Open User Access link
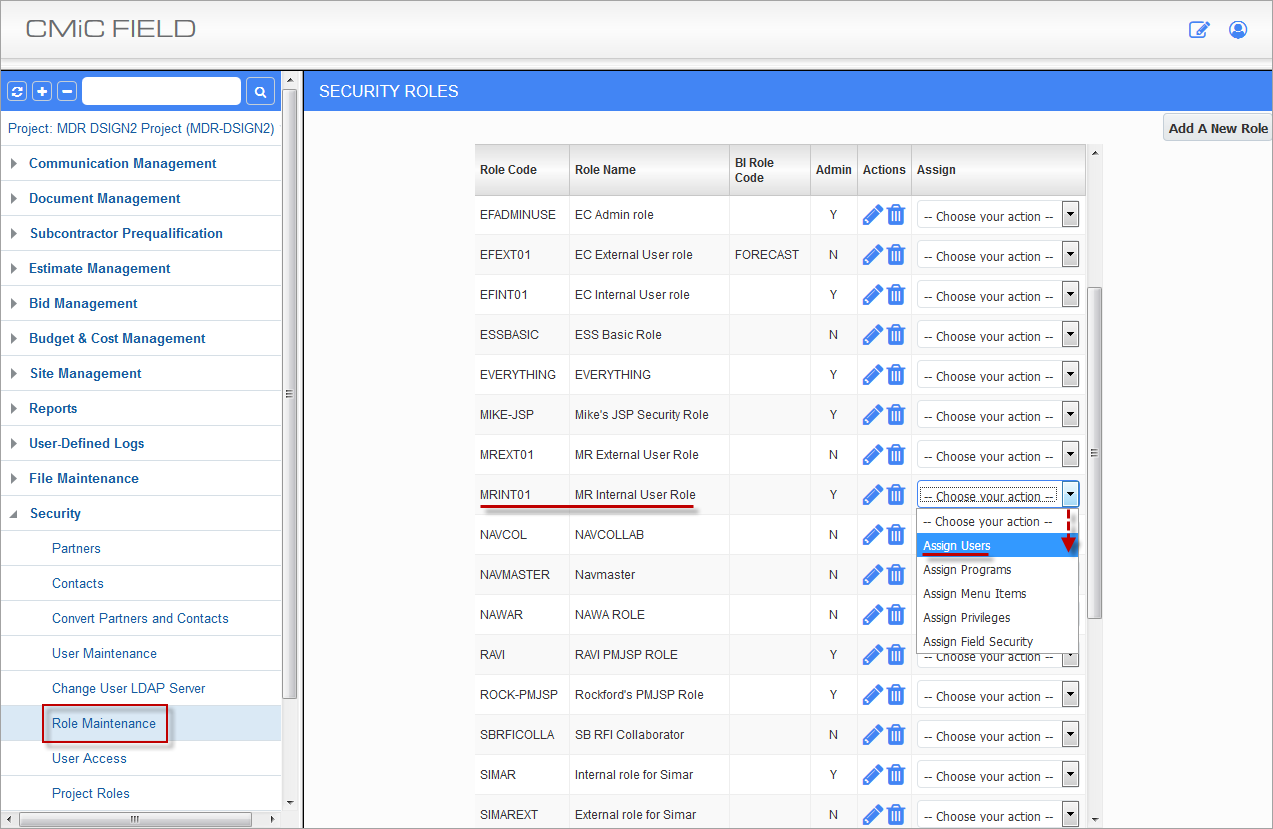1273x829 pixels. coord(89,758)
